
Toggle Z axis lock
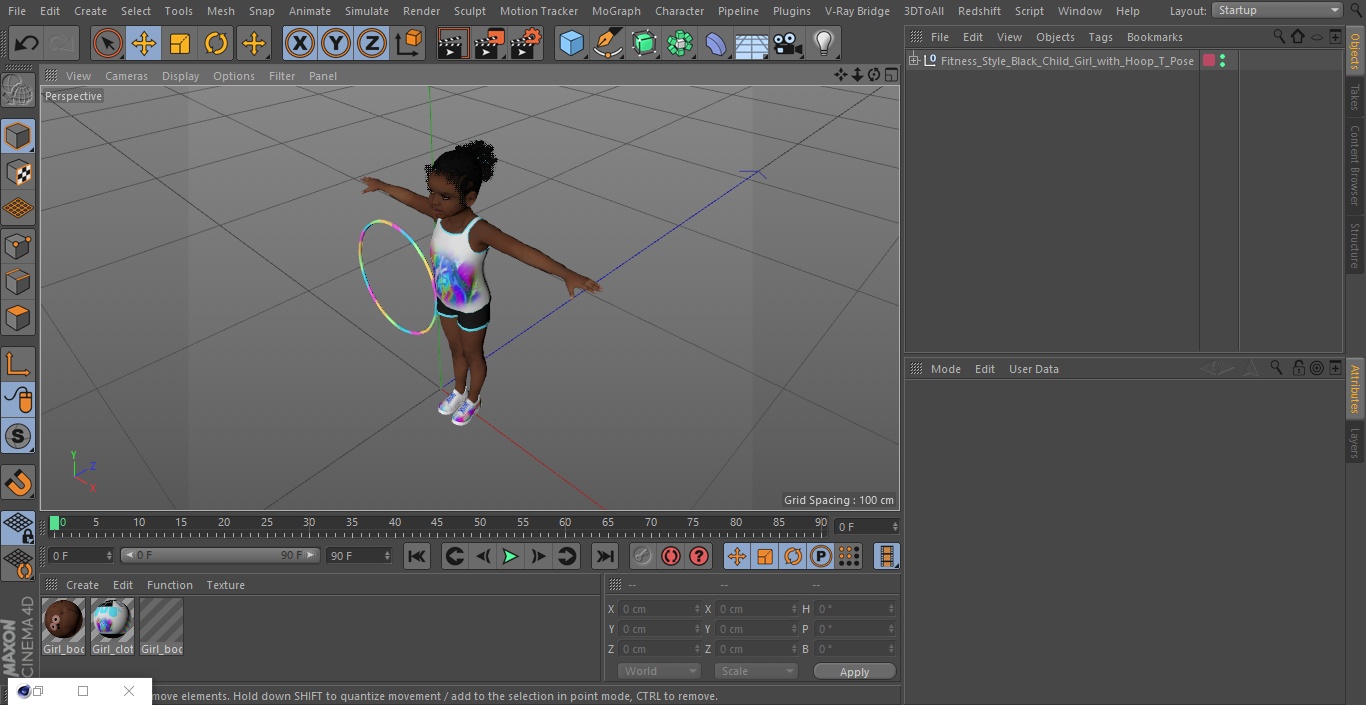click(372, 43)
